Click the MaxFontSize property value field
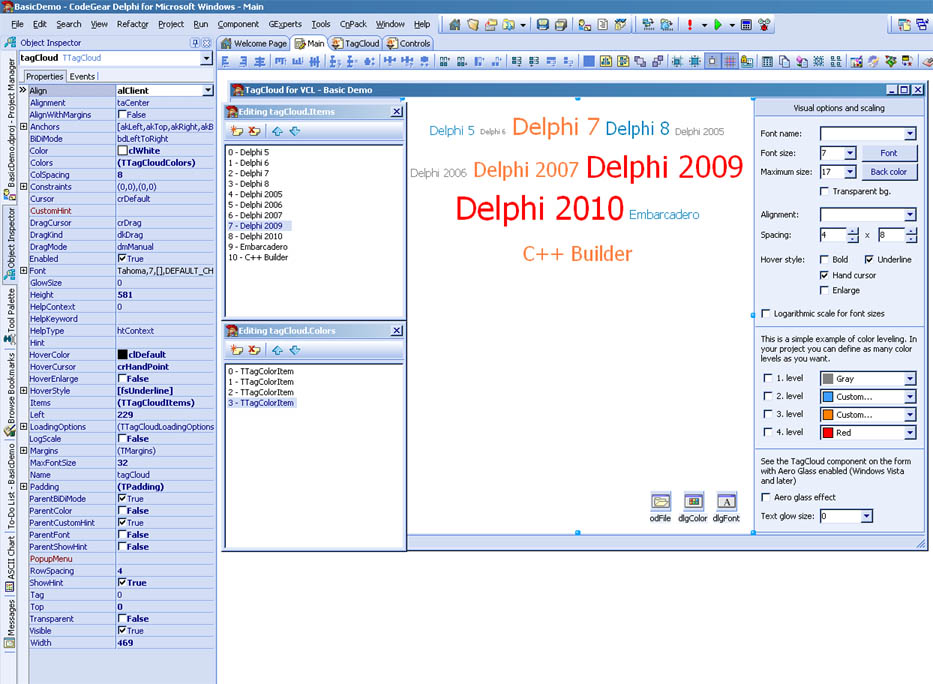The height and width of the screenshot is (684, 933). pyautogui.click(x=165, y=463)
